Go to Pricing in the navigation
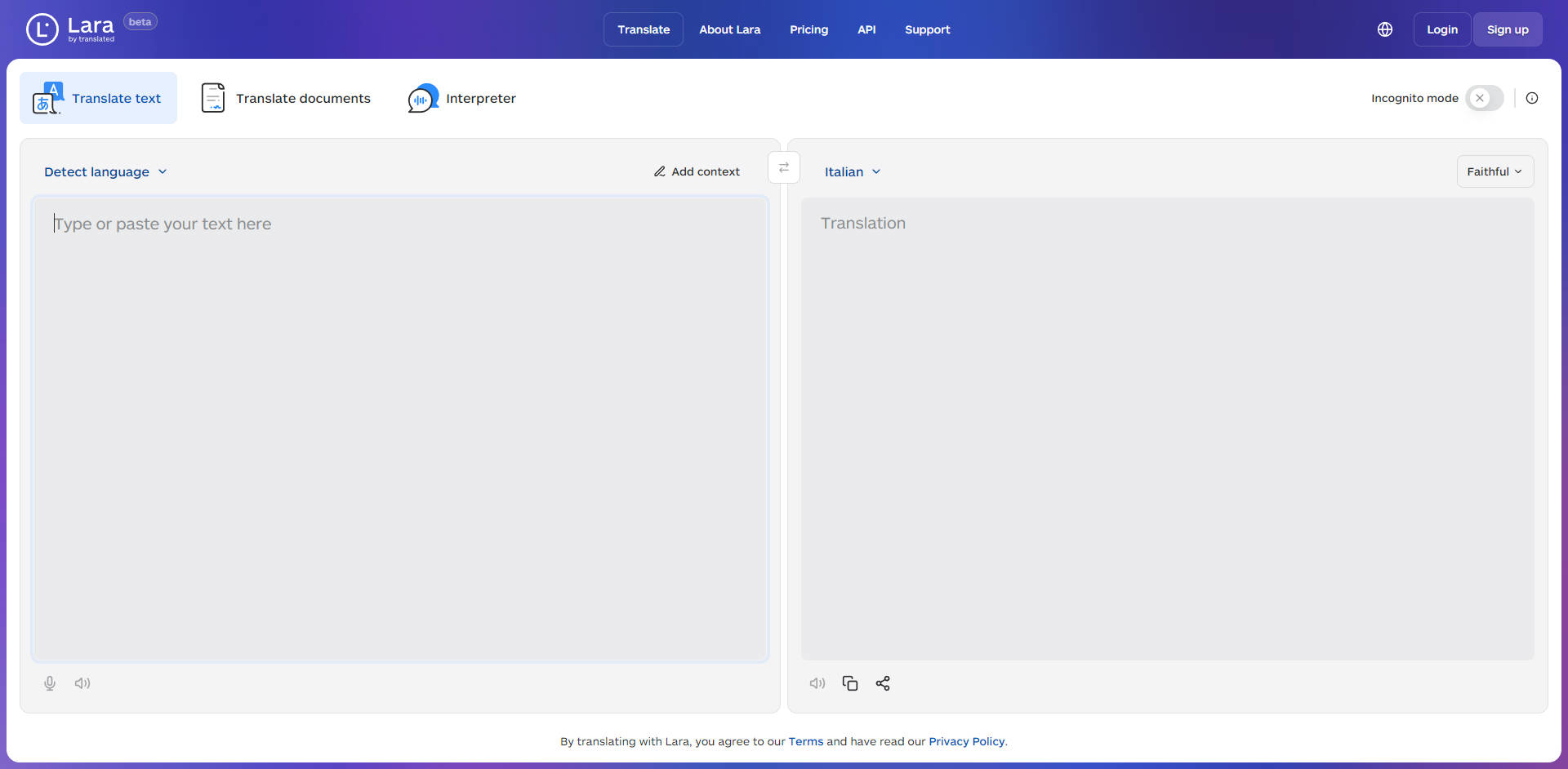Screen dimensions: 1568x769 click(x=808, y=29)
